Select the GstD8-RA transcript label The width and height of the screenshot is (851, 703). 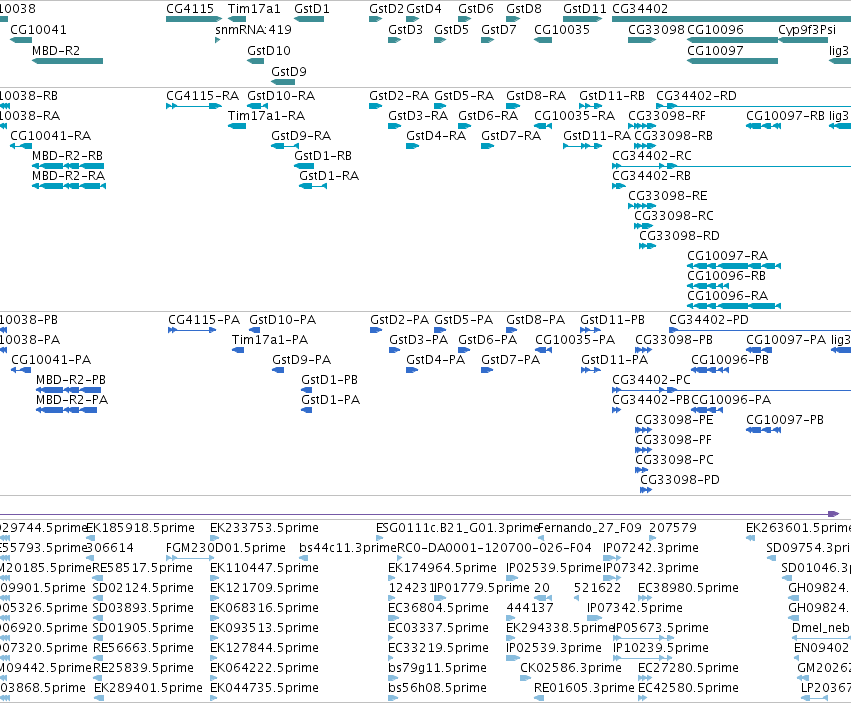point(536,96)
